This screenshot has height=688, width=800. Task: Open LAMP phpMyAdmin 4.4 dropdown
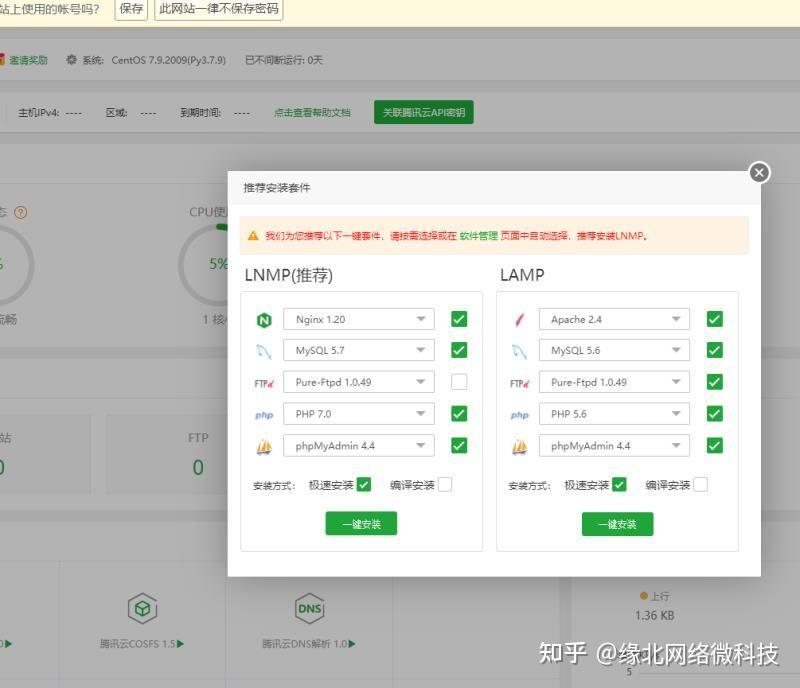pos(614,446)
